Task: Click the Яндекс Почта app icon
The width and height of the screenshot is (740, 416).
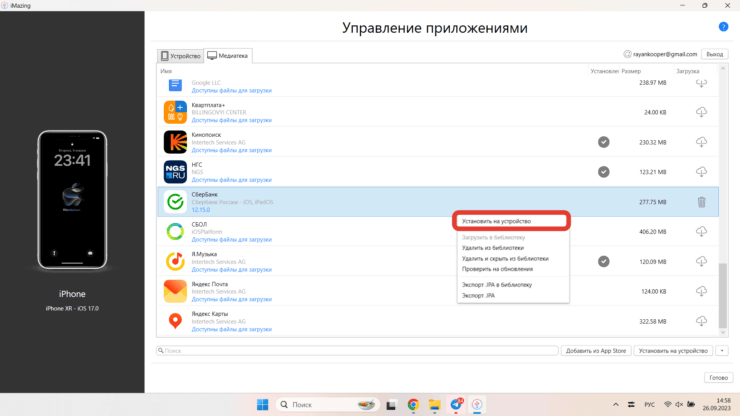Action: tap(175, 291)
